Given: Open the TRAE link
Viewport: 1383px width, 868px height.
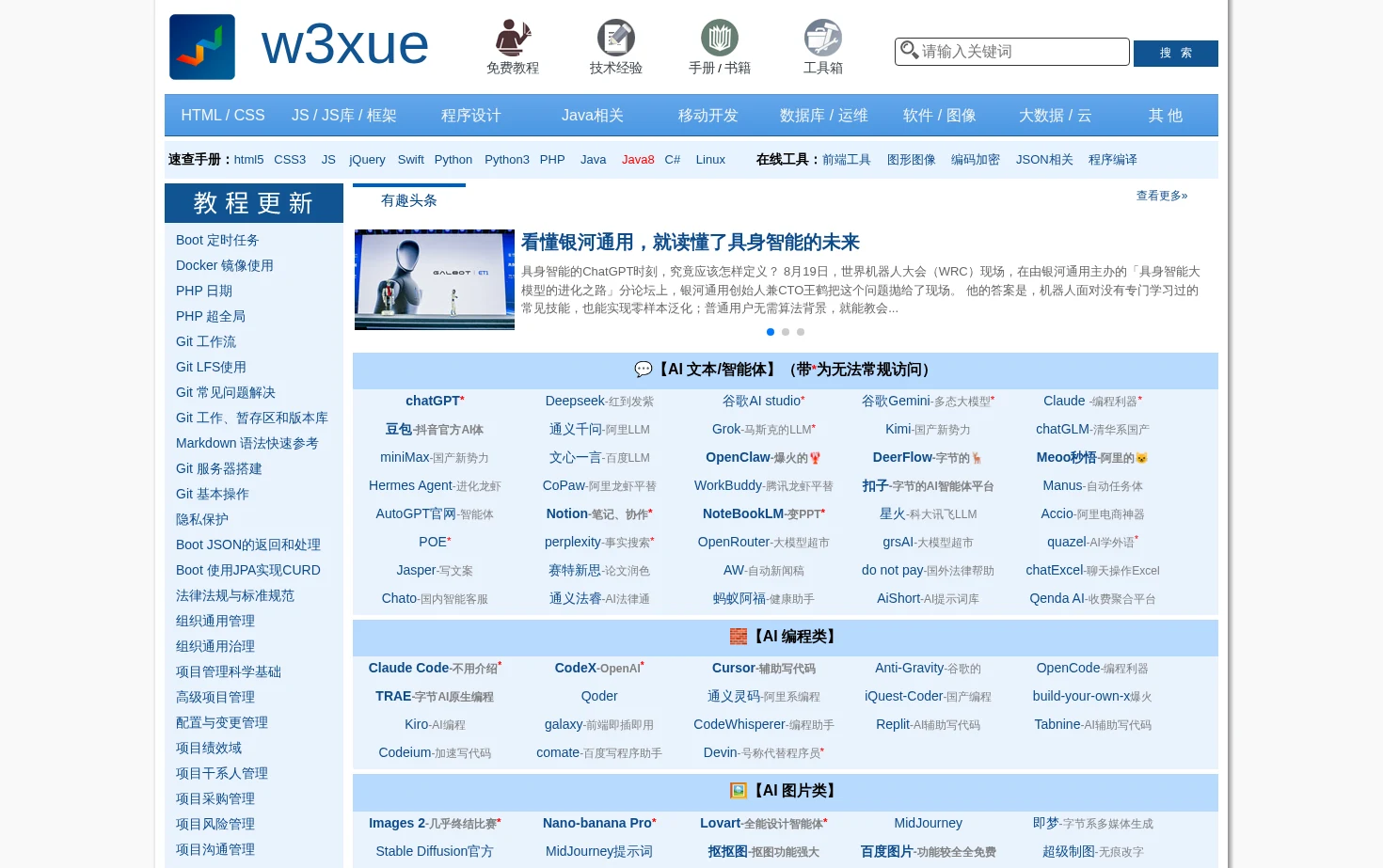Looking at the screenshot, I should click(x=435, y=697).
